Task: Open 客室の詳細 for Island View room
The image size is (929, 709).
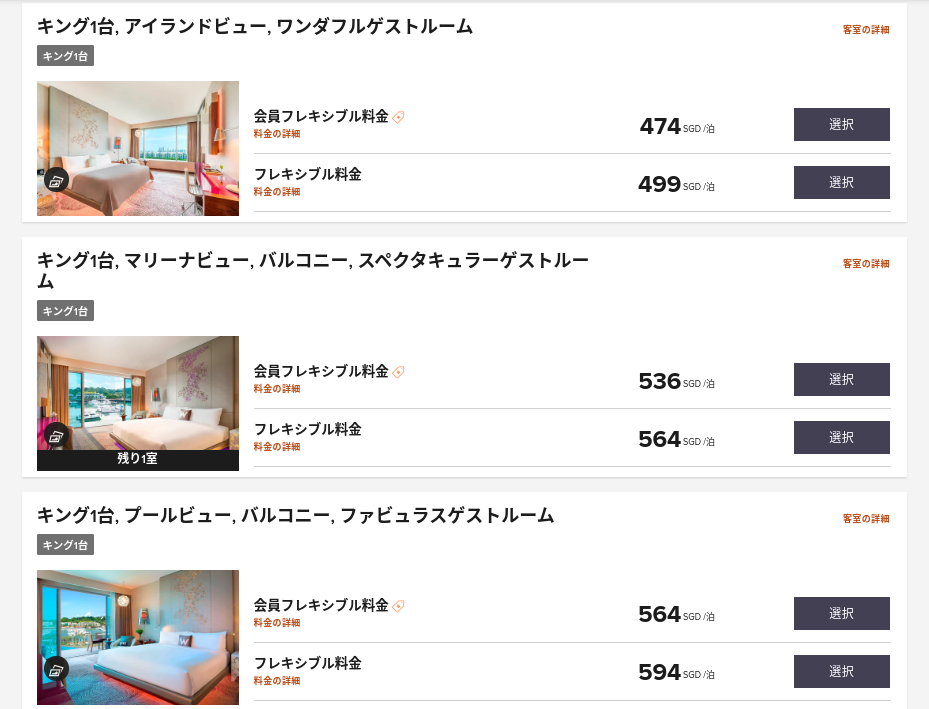Action: point(866,30)
